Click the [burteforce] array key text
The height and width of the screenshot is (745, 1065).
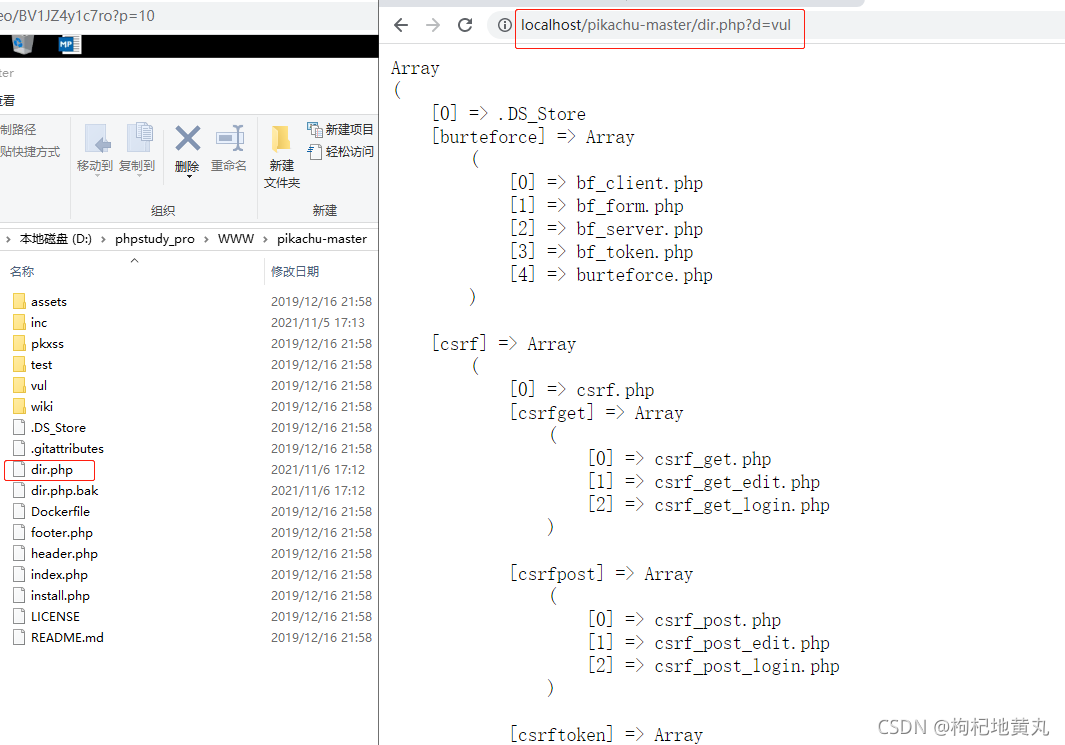(x=488, y=137)
